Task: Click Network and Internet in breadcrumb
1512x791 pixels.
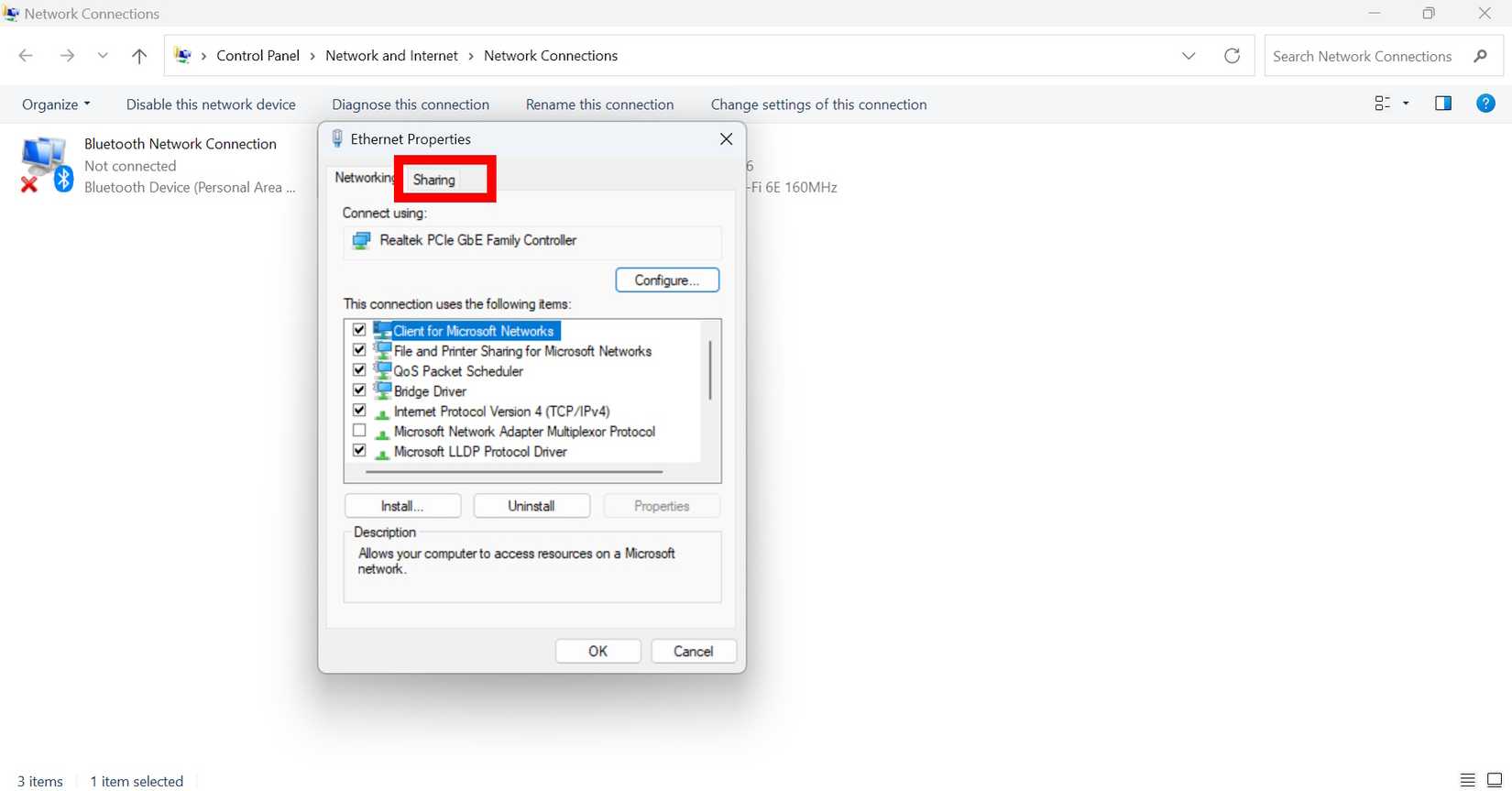Action: point(391,56)
